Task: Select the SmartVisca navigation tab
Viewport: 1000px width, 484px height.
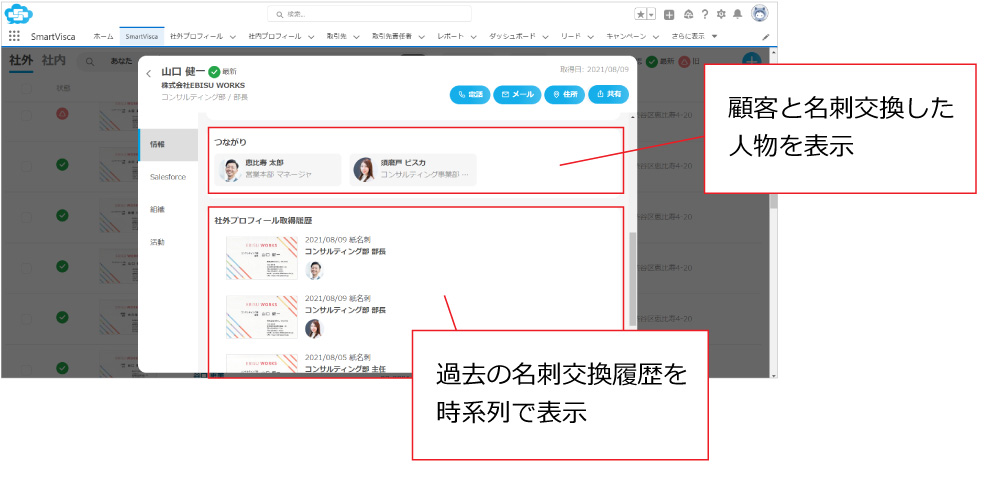Action: (142, 36)
